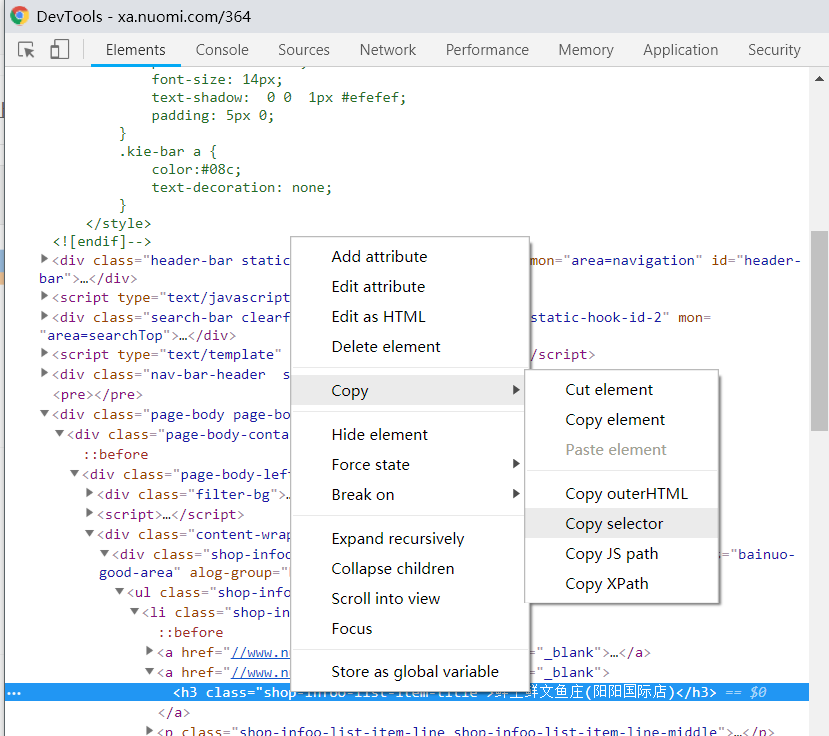829x736 pixels.
Task: Click the text-shadow #efefef line
Action: (279, 98)
